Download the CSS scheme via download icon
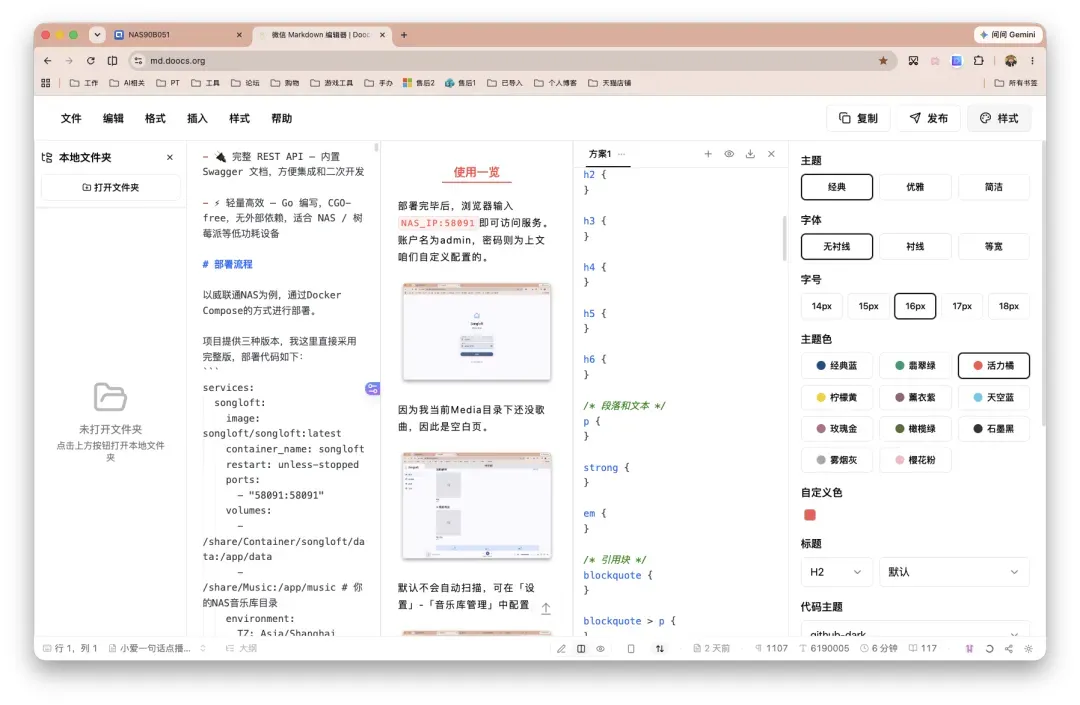 point(750,154)
